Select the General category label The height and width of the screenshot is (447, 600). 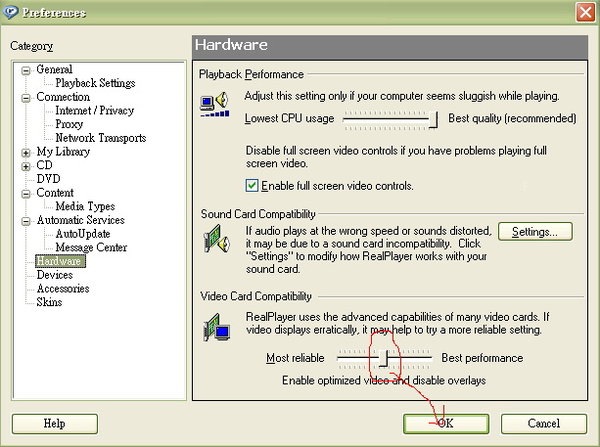[54, 69]
